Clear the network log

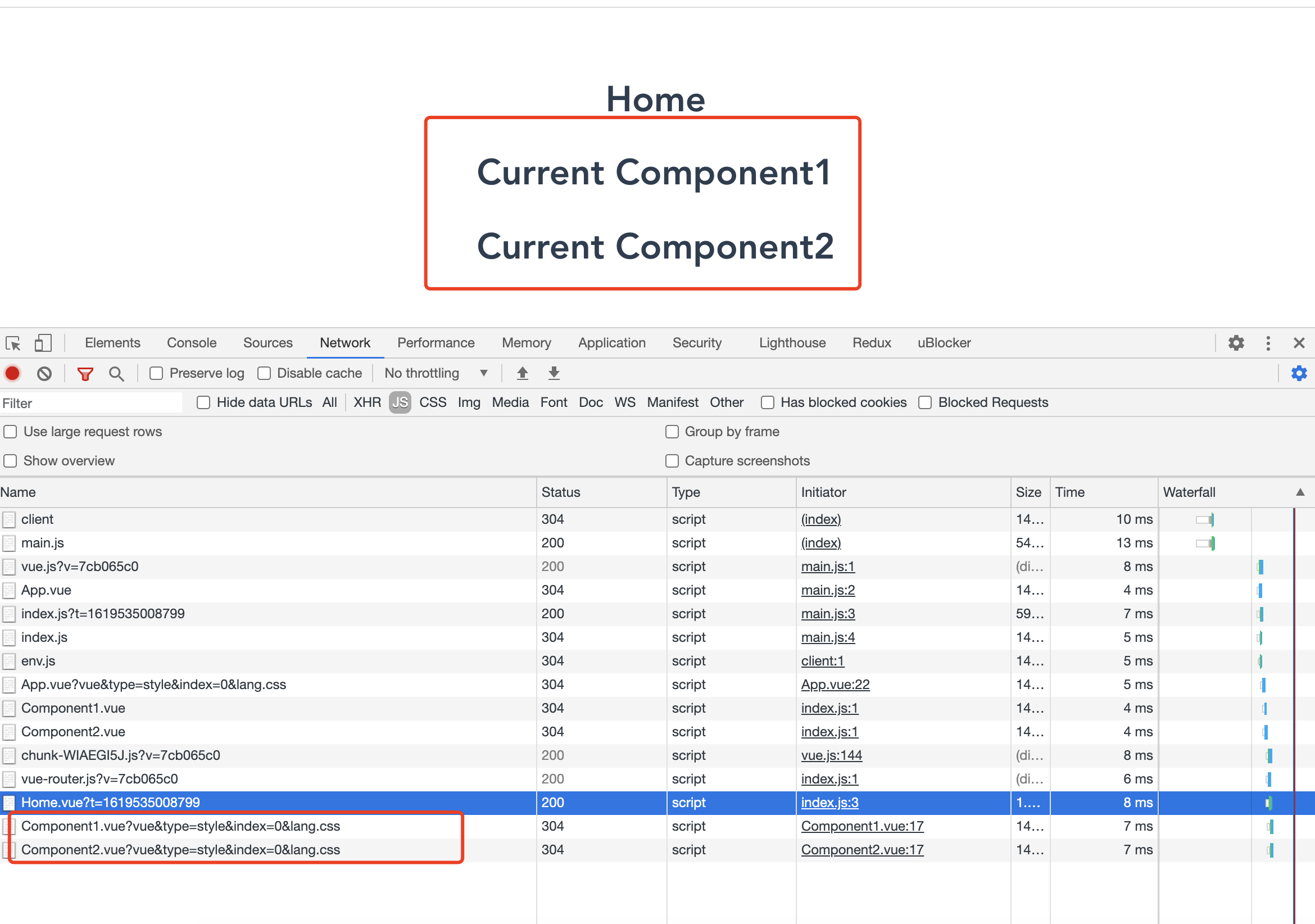click(44, 374)
